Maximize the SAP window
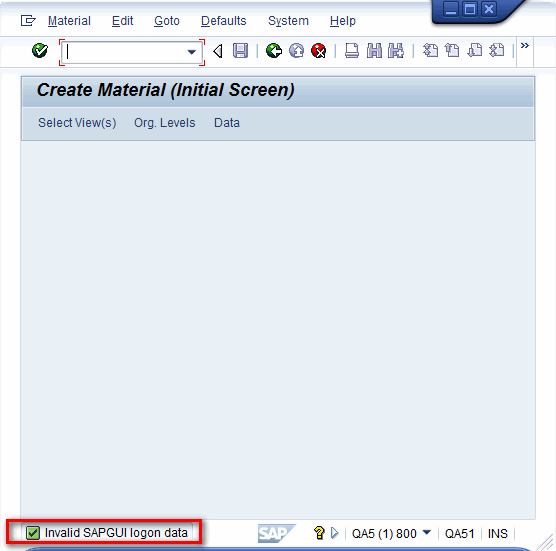 [x=470, y=9]
